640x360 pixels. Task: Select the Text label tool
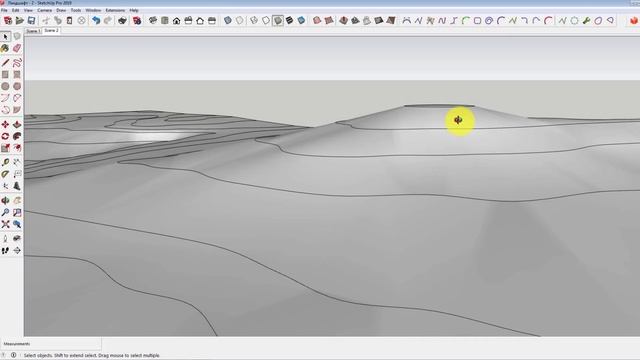17,174
